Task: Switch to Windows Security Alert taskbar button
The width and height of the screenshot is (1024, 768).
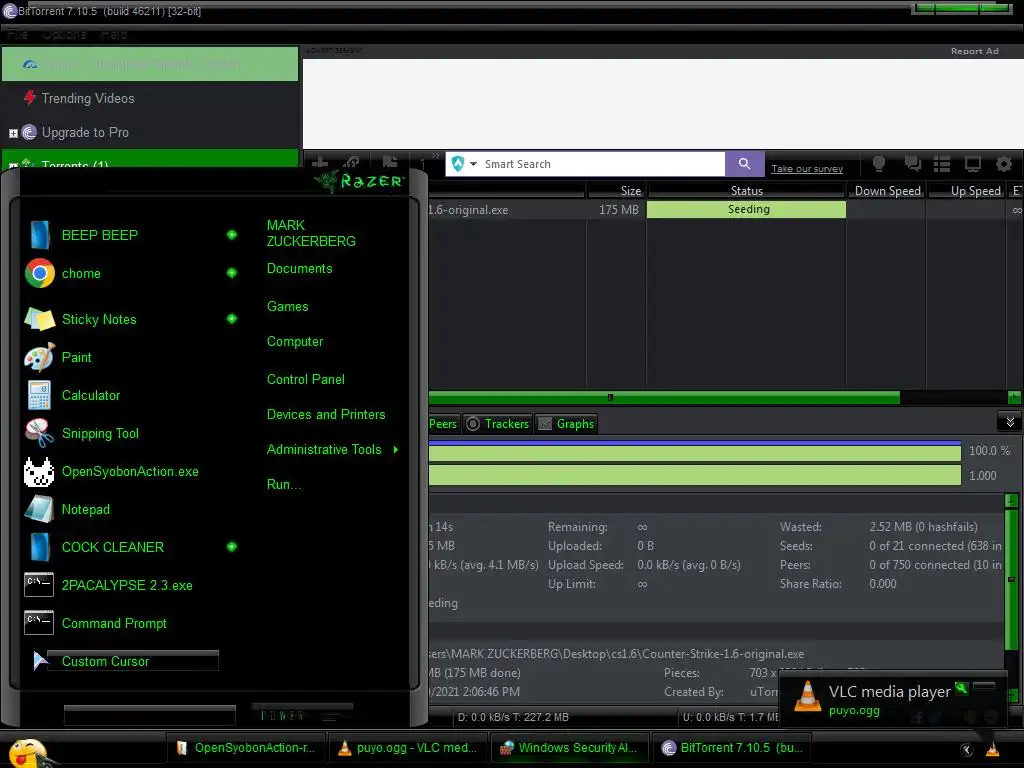Action: [x=569, y=748]
